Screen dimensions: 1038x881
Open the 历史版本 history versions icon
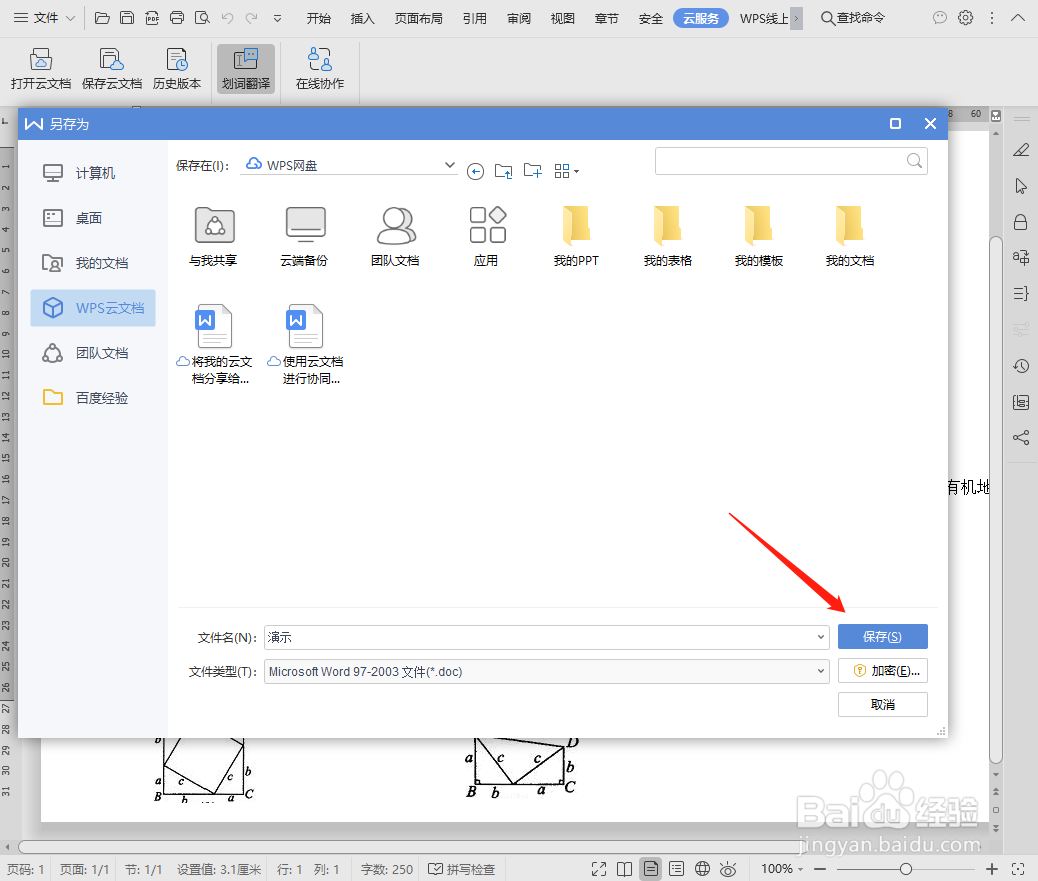[x=177, y=68]
